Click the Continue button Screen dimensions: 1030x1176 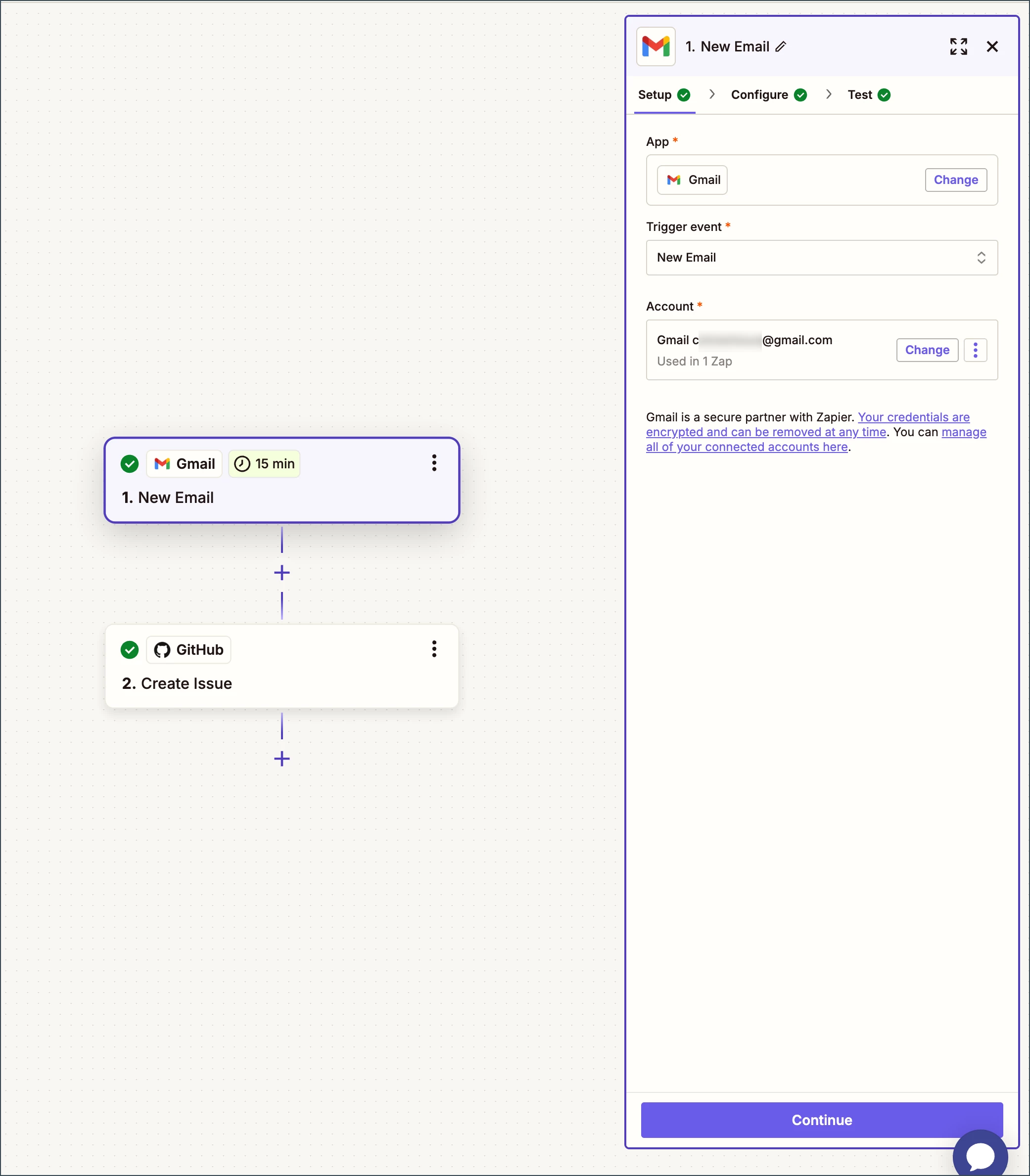pos(821,1120)
